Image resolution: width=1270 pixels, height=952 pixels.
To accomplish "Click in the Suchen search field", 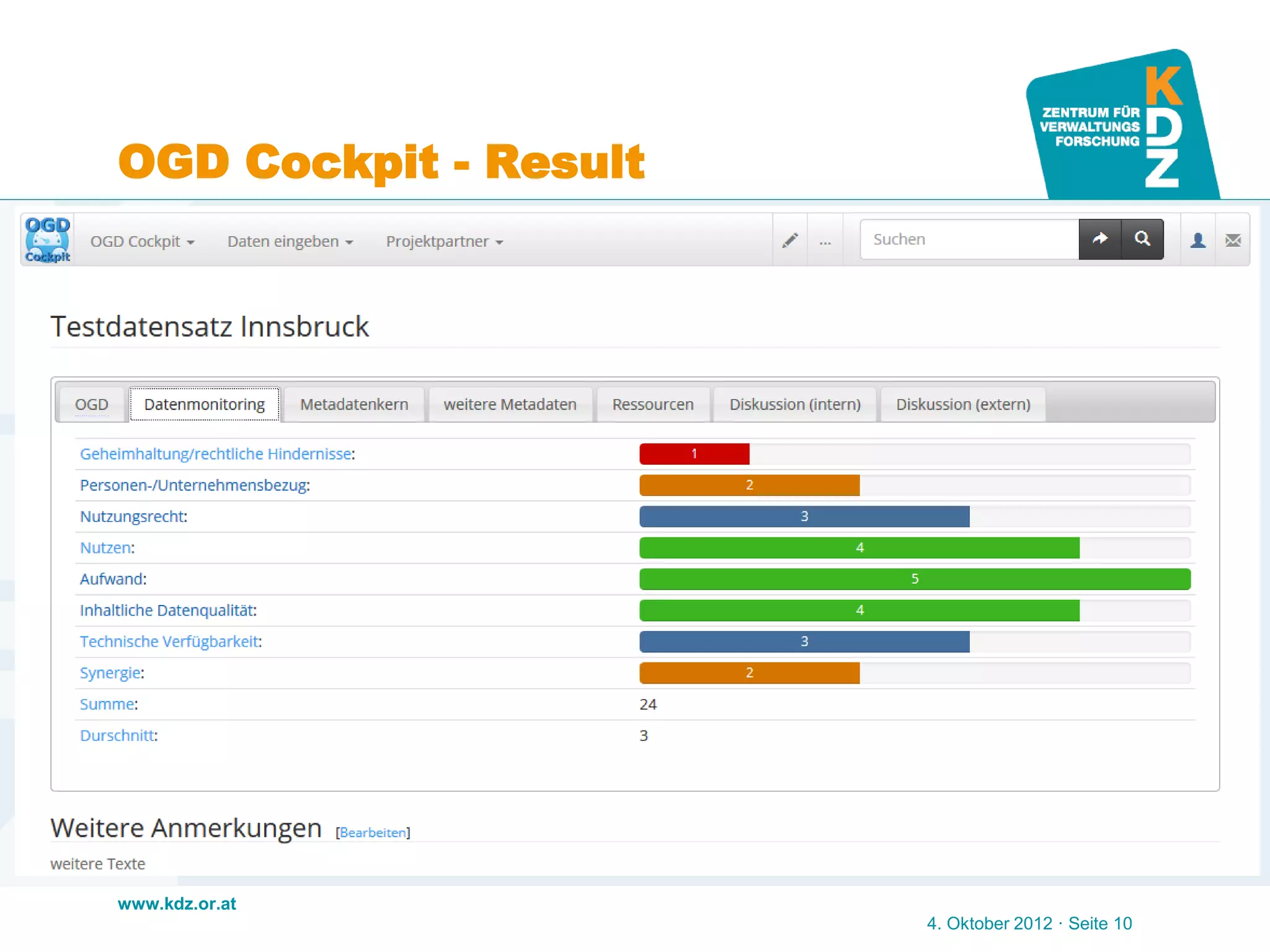I will (x=970, y=239).
